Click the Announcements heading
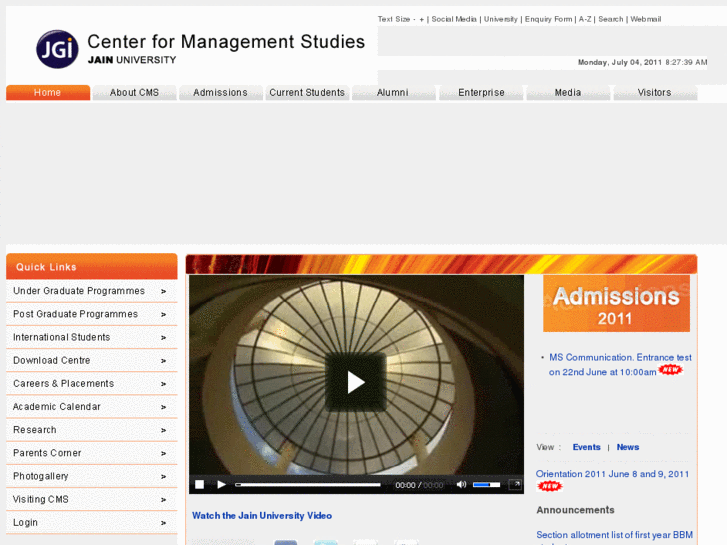 [x=575, y=510]
